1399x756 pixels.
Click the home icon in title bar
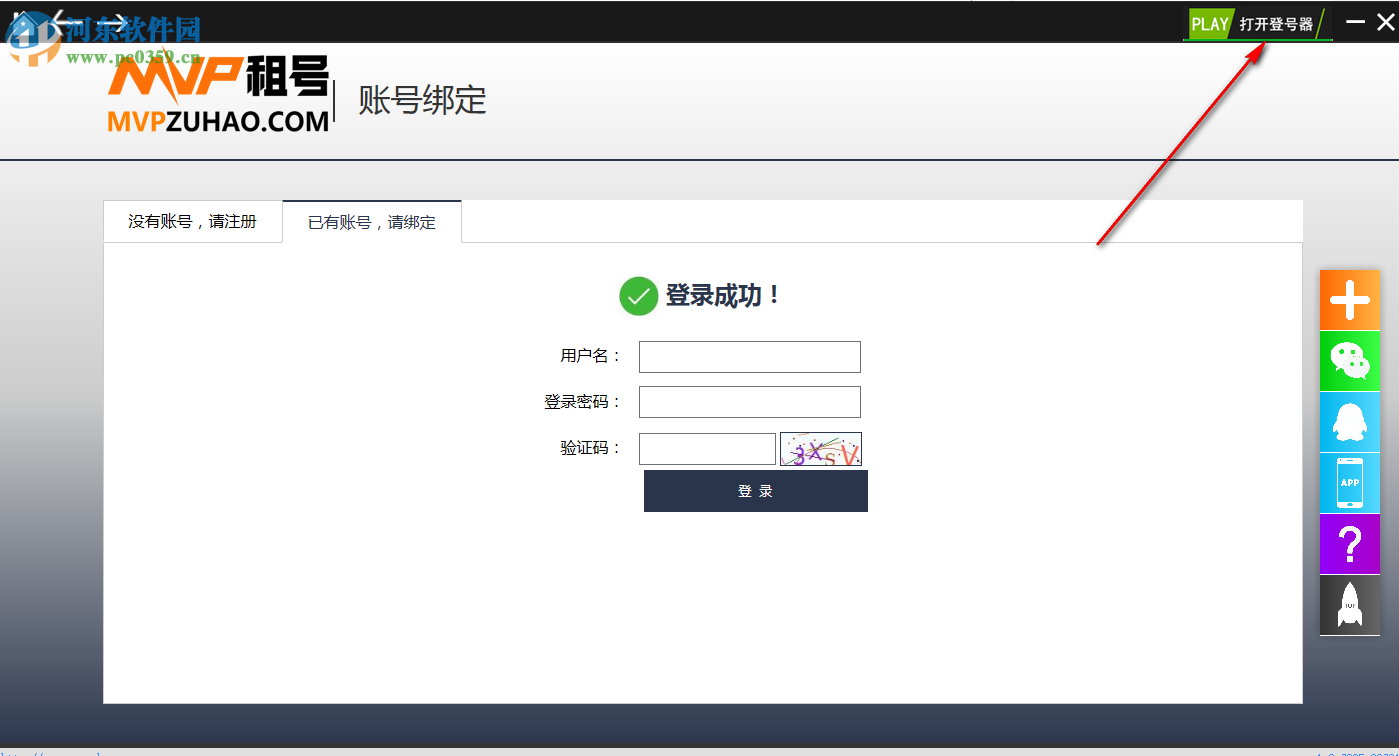[22, 20]
